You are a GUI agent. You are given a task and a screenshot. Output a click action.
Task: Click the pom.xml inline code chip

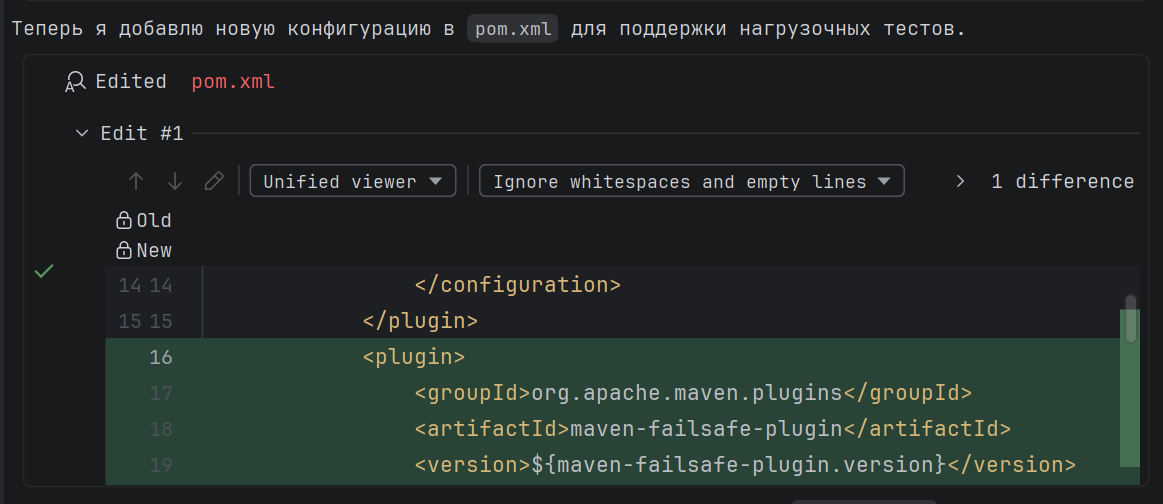(513, 28)
